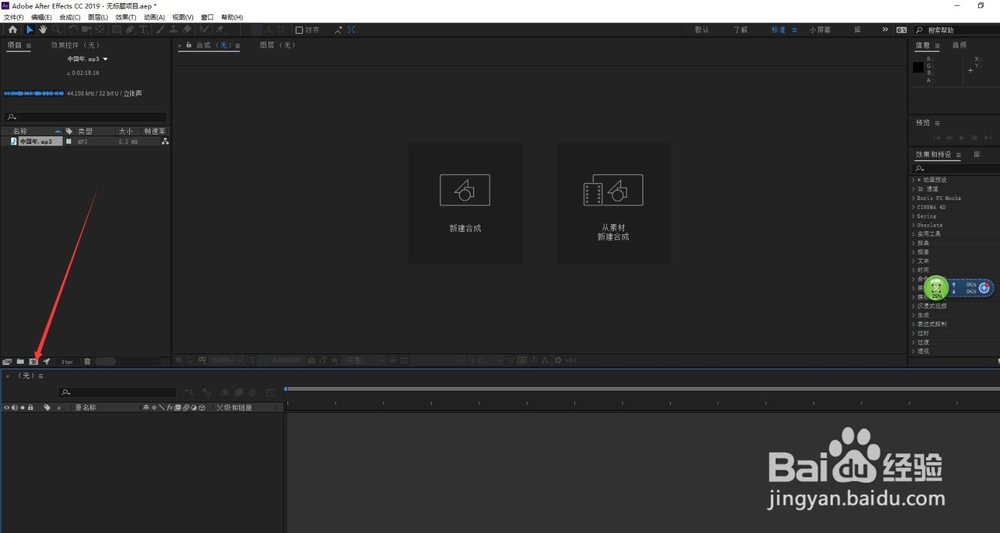The height and width of the screenshot is (533, 1000).
Task: Select the Eraser tool
Action: pos(187,29)
